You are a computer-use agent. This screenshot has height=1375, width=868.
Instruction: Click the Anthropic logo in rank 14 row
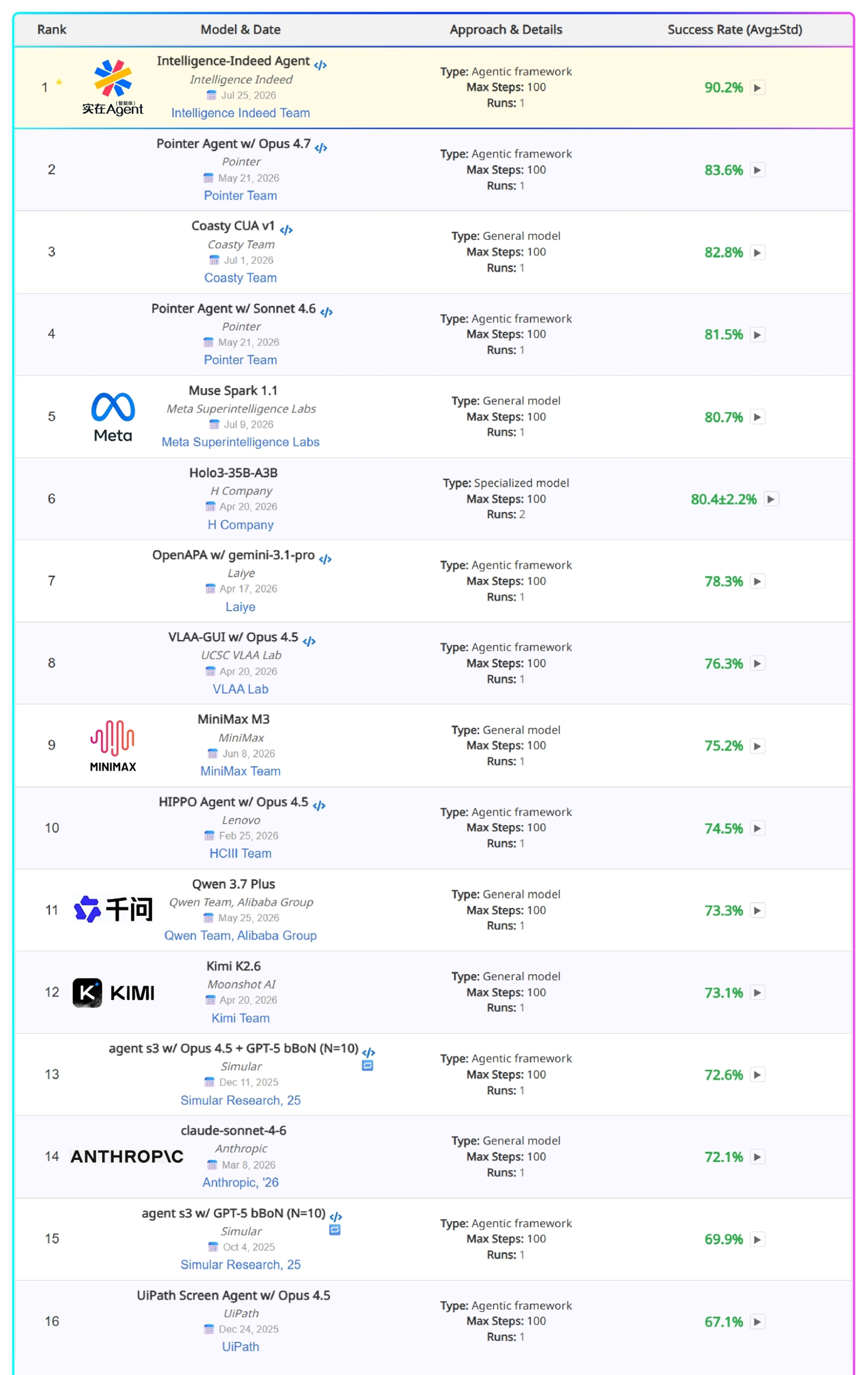tap(127, 1156)
